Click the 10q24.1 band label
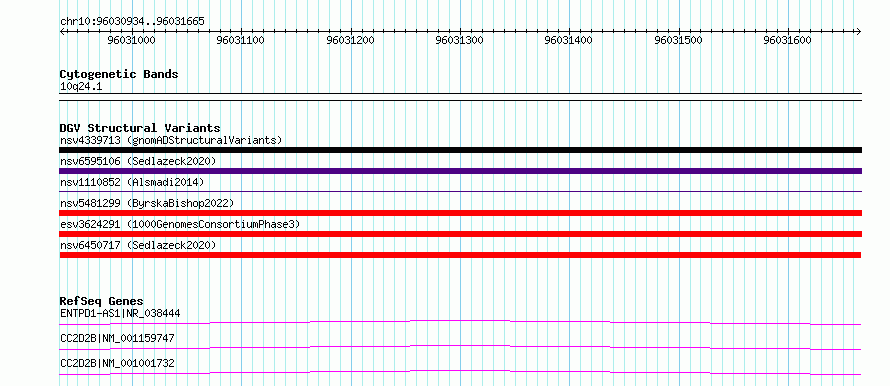The height and width of the screenshot is (386, 890). (81, 86)
